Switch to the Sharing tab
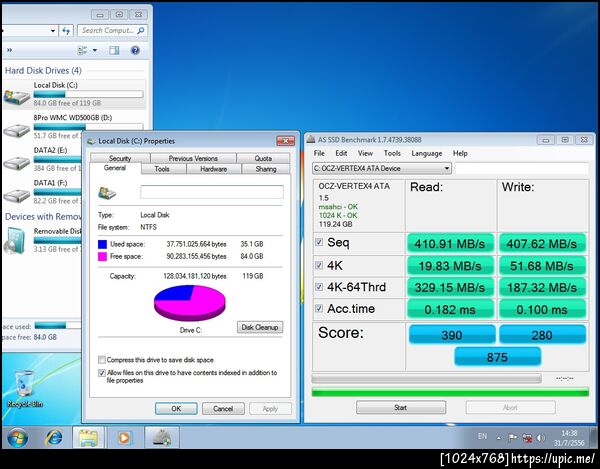This screenshot has height=469, width=600. pos(266,169)
